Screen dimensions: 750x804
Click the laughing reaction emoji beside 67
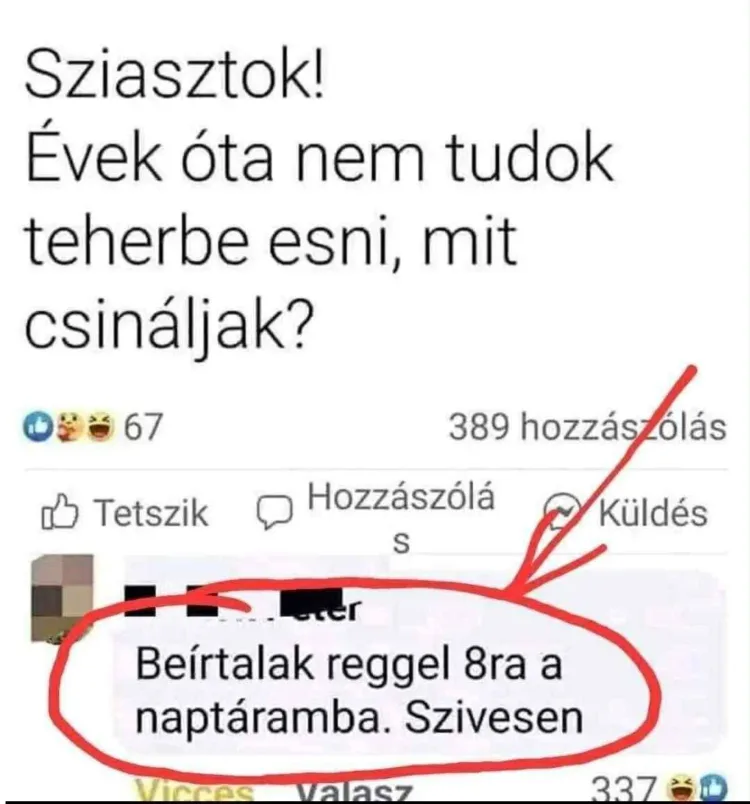[100, 428]
